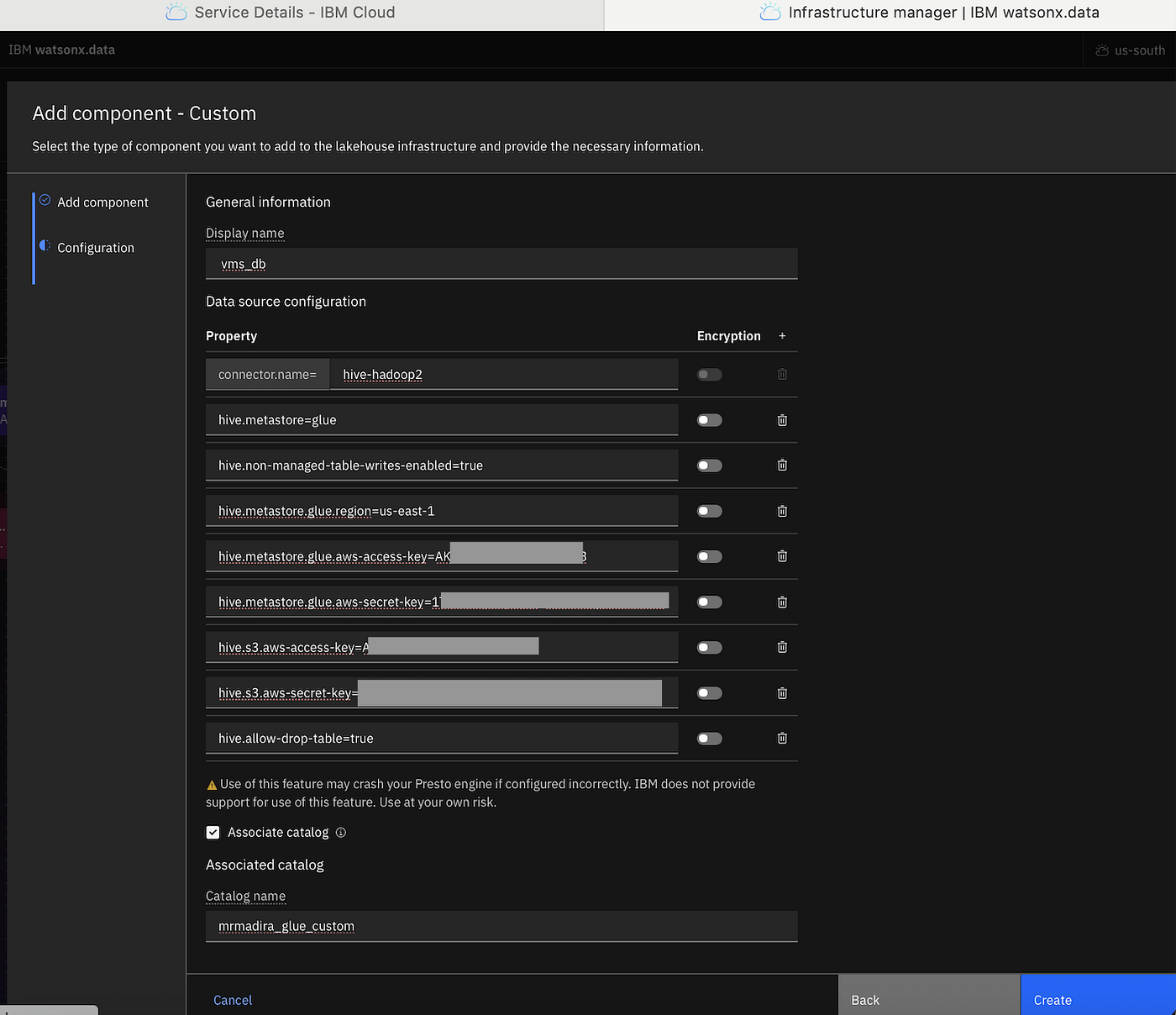The image size is (1176, 1015).
Task: Enable encryption for glue aws-secret-key
Action: coord(710,602)
